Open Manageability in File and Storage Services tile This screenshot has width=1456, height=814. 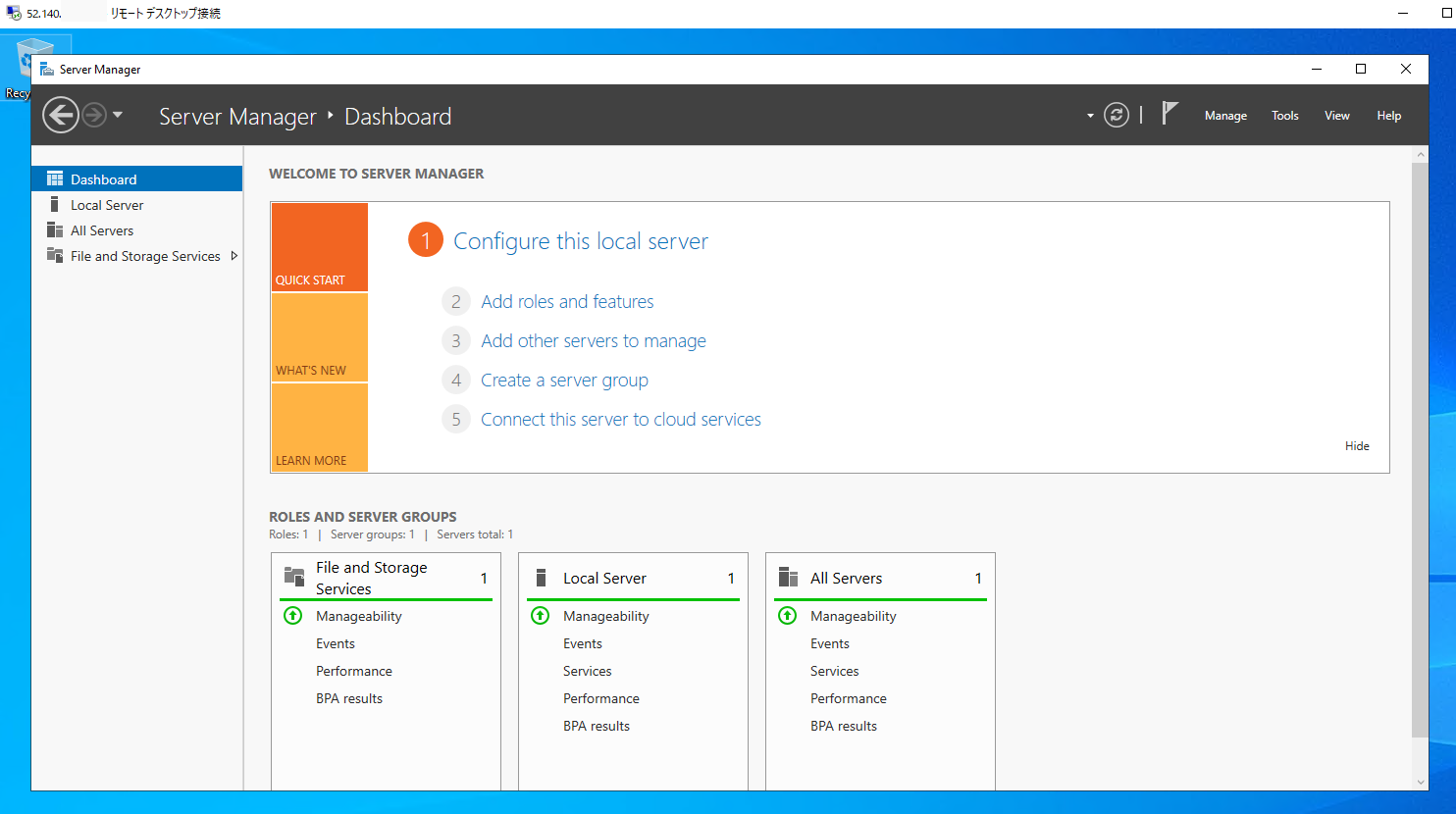click(x=359, y=616)
